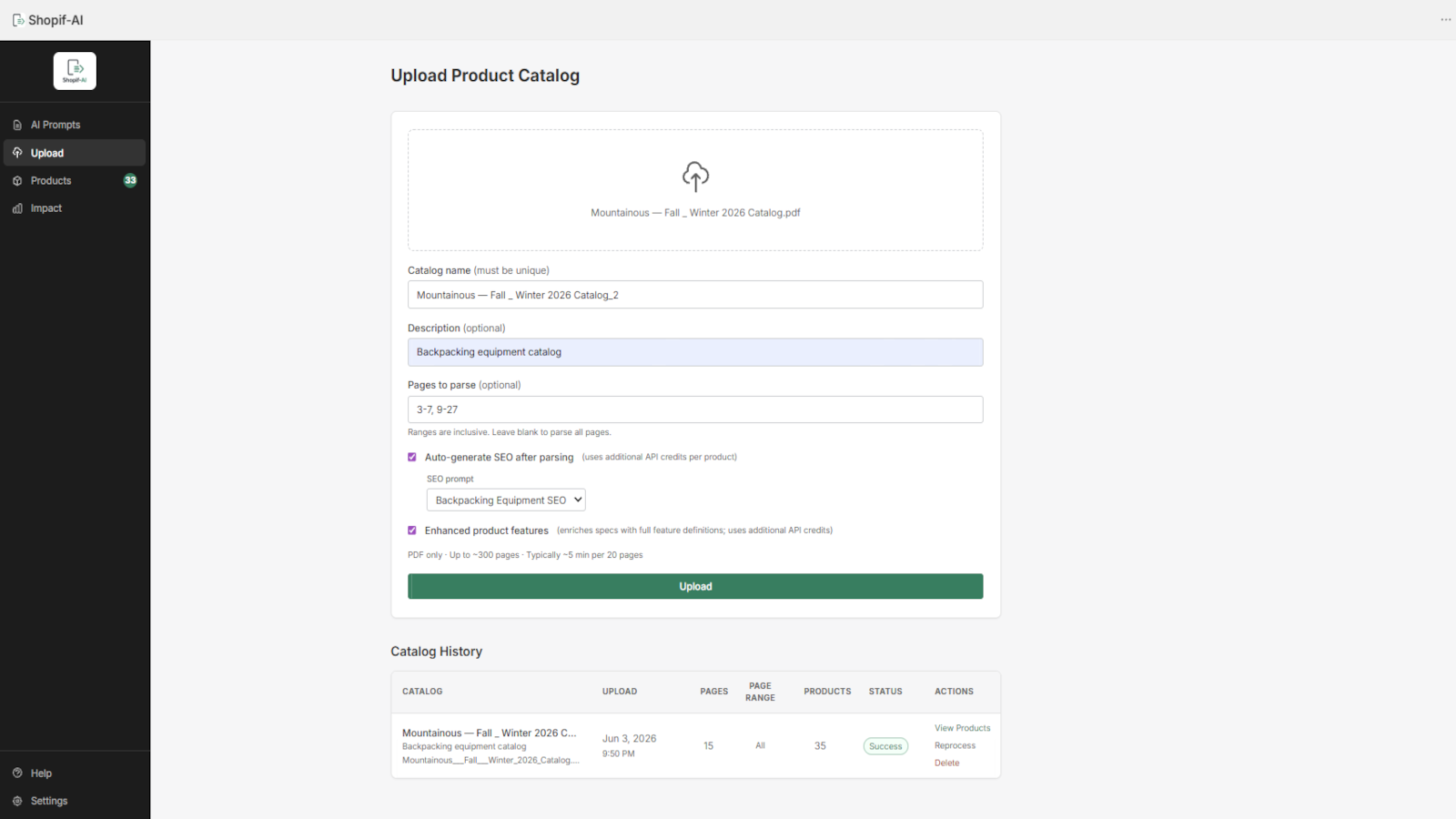
Task: Click the Upload sidebar icon
Action: (17, 153)
